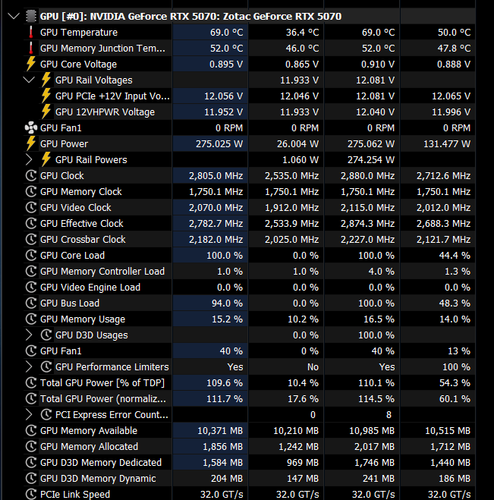Click the clock icon beside GPU Effective Clock

pyautogui.click(x=31, y=223)
